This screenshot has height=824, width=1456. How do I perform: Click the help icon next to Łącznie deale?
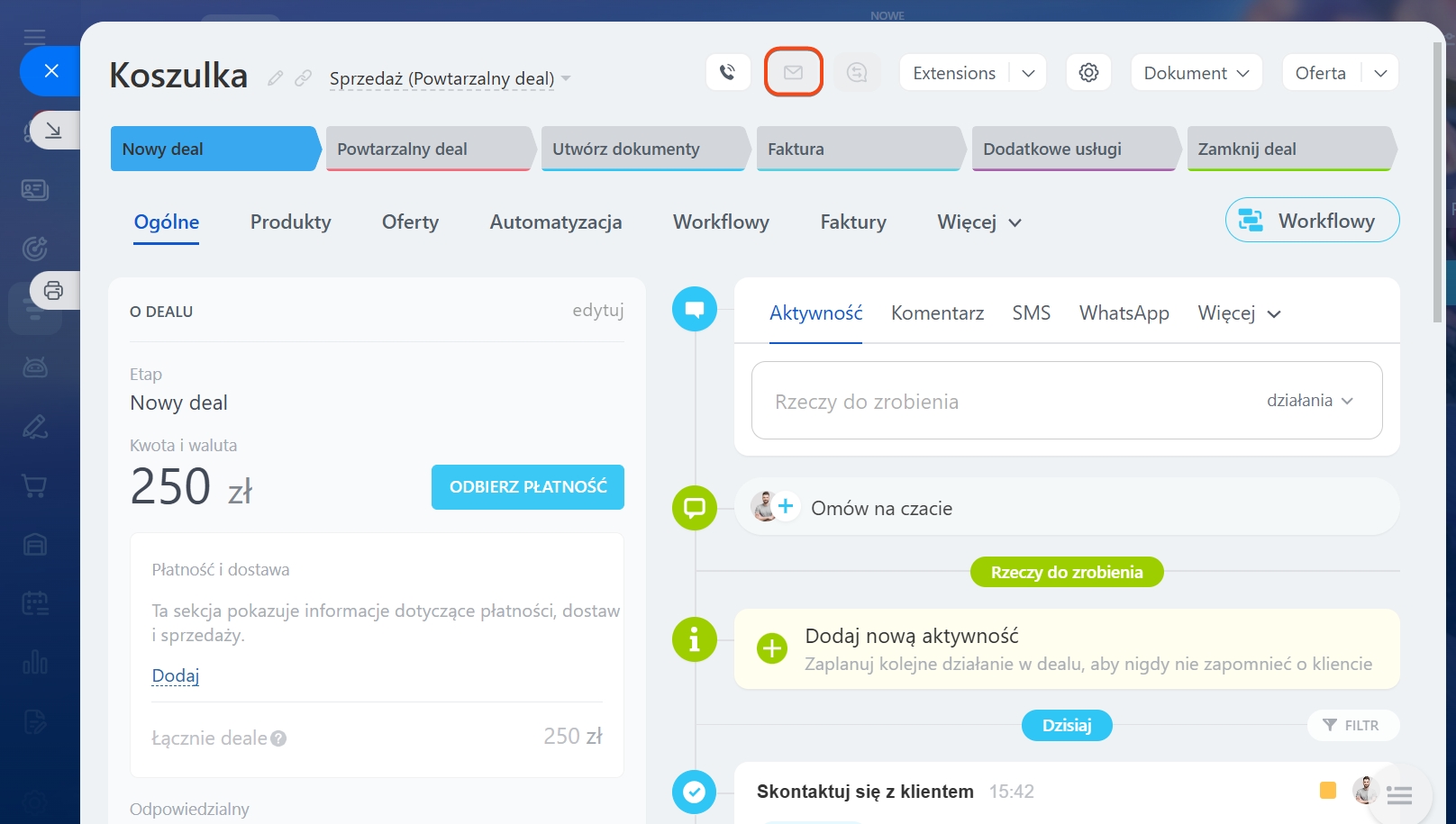pyautogui.click(x=278, y=738)
